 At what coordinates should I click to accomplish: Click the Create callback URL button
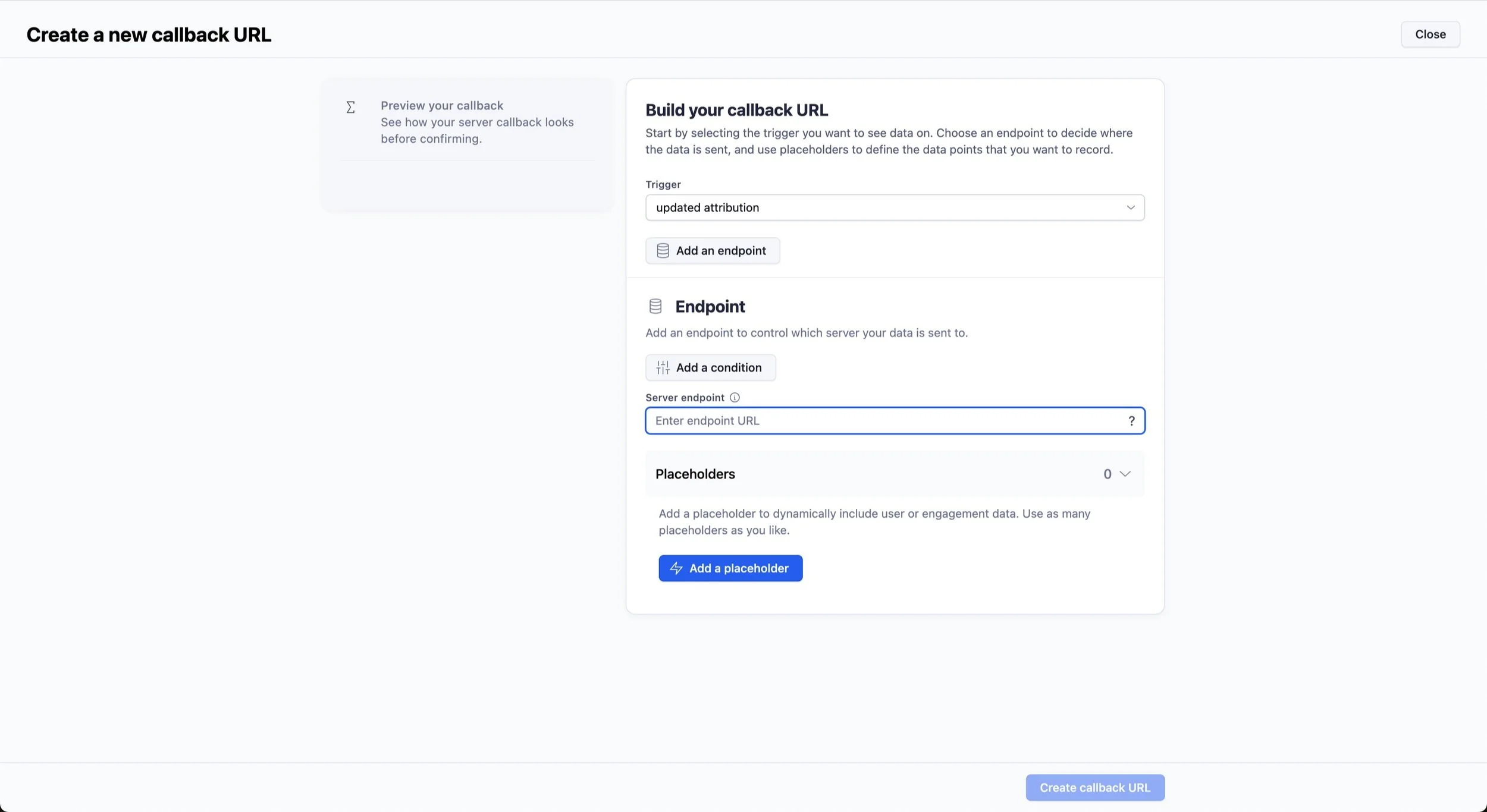coord(1094,787)
